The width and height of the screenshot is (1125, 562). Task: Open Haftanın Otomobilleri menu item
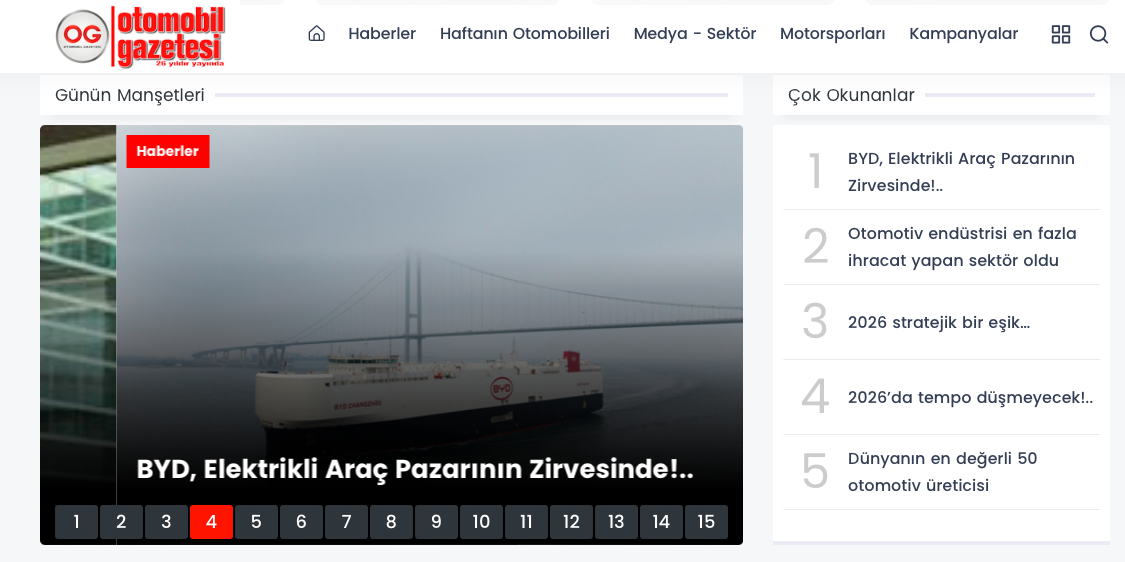[x=524, y=34]
